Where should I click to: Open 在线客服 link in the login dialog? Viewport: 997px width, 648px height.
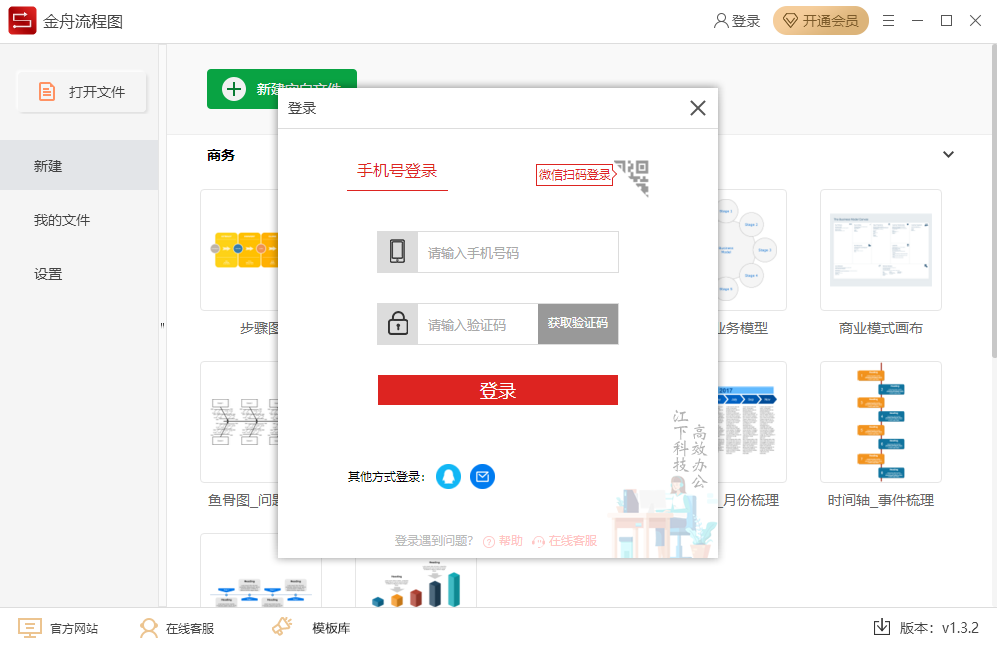coord(565,541)
